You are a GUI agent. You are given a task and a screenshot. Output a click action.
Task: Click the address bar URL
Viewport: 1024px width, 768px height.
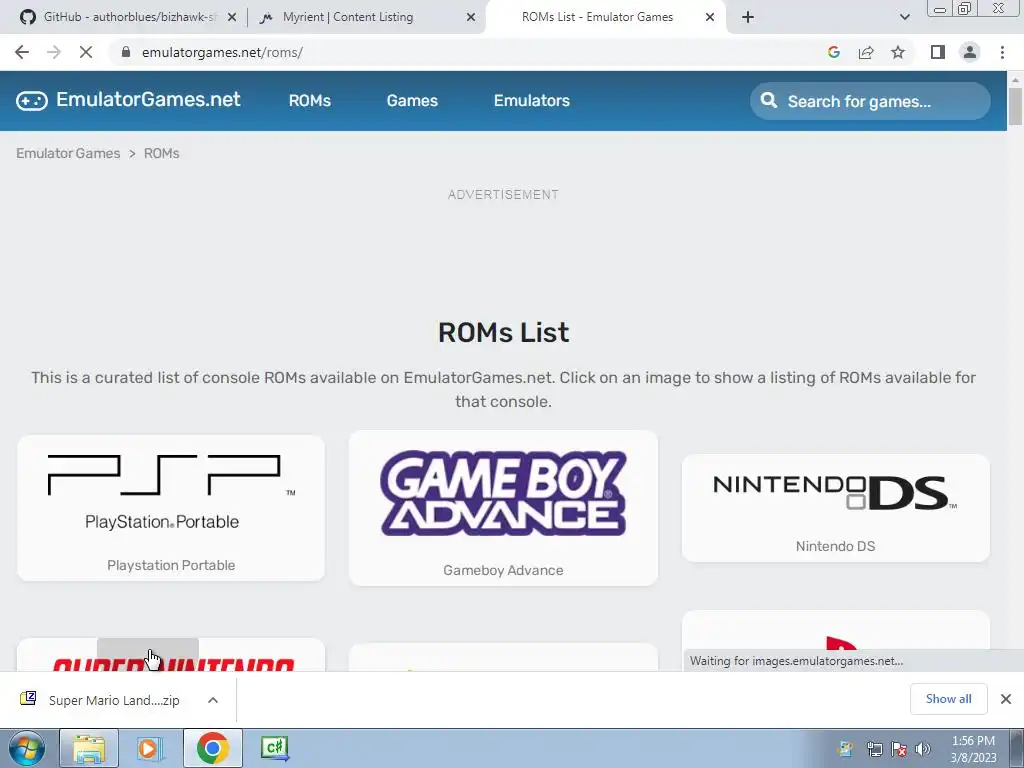[x=222, y=52]
